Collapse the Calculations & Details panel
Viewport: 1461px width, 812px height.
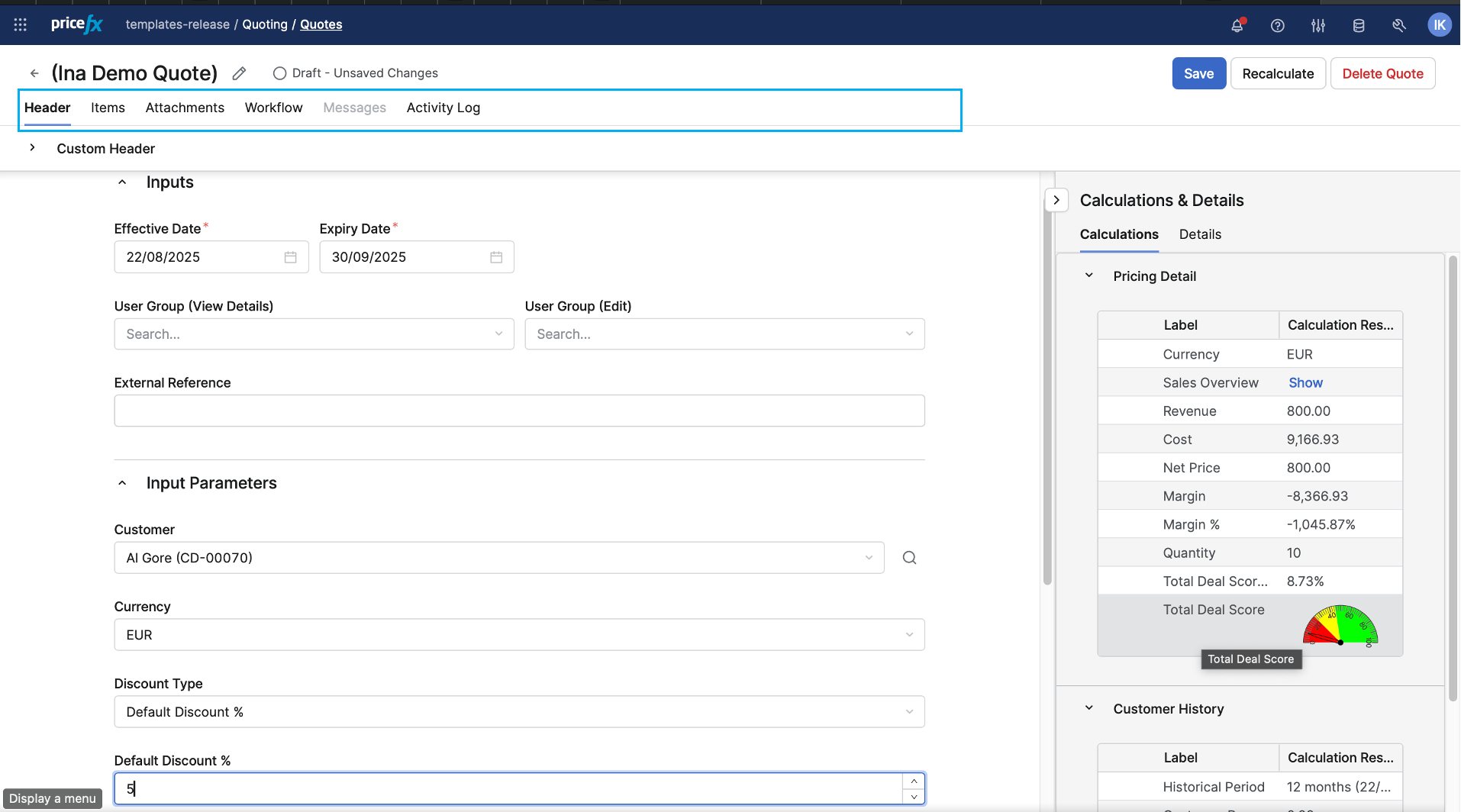1056,200
